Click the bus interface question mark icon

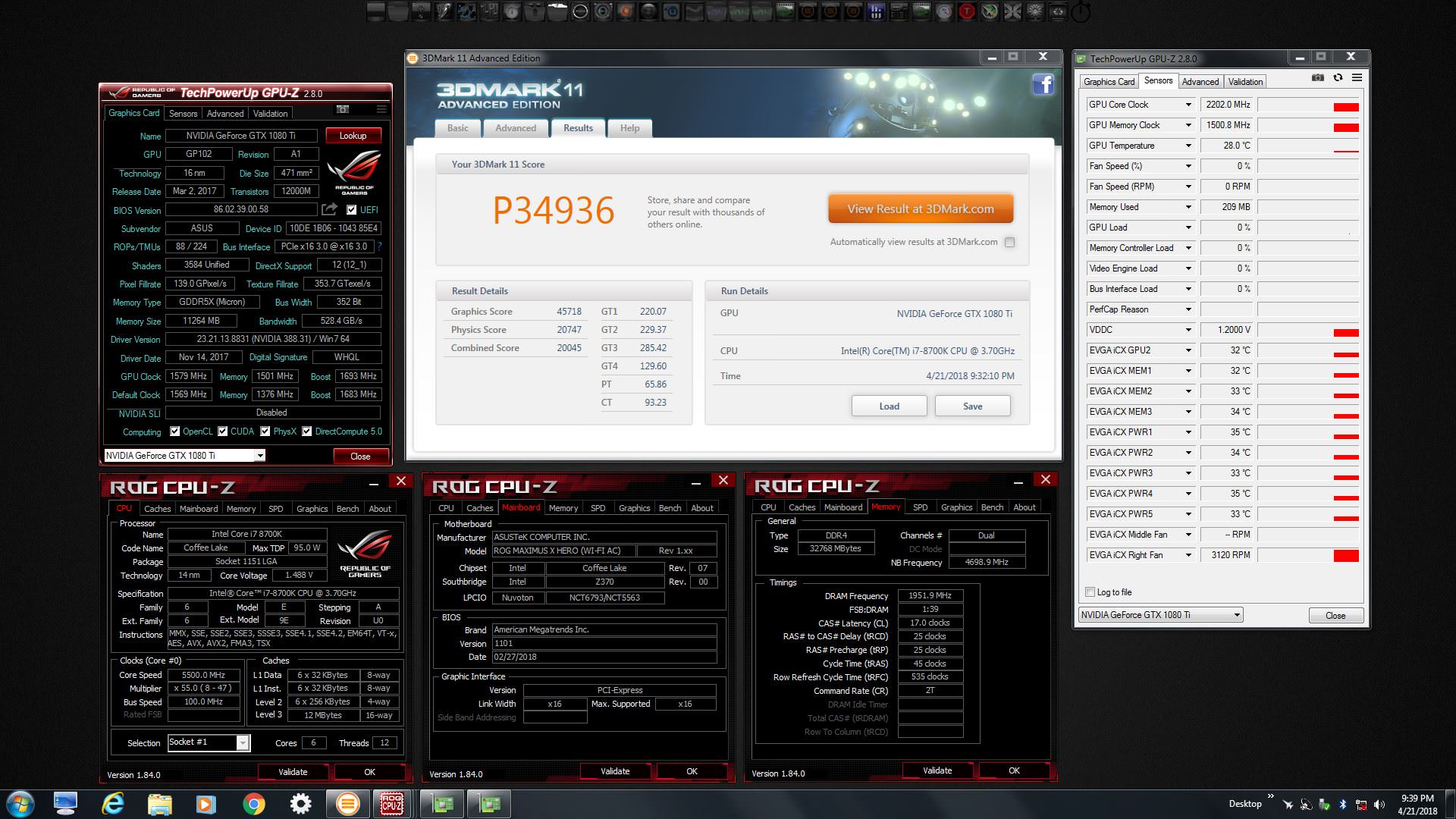(x=379, y=246)
